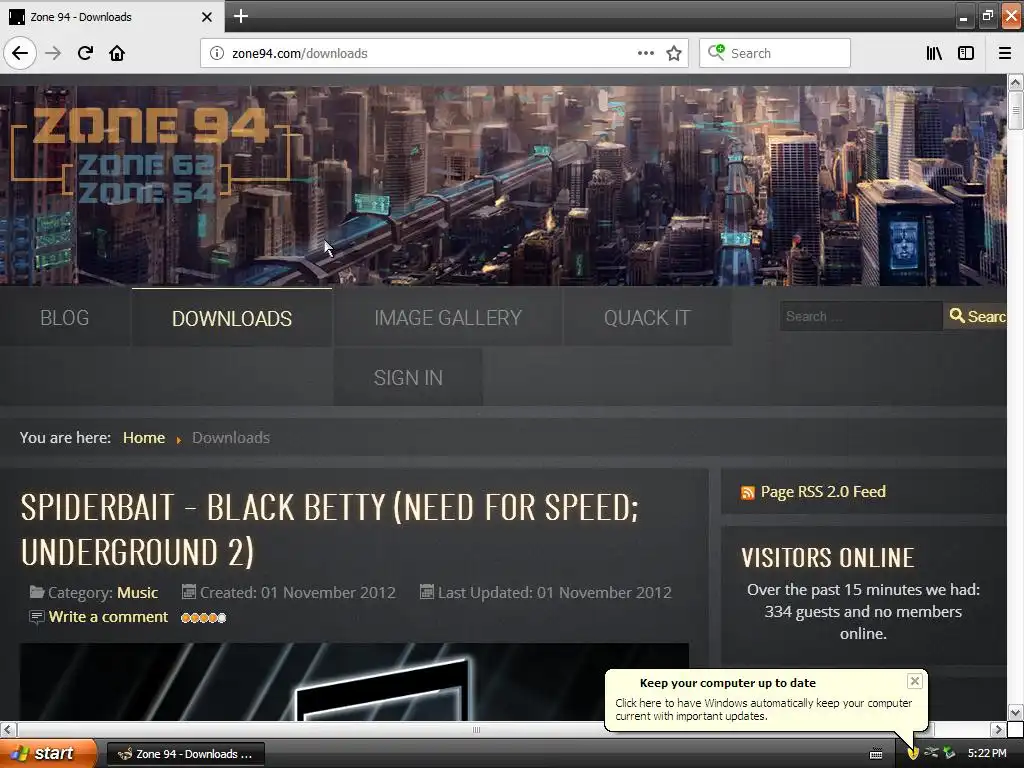Click the Created: 01 November 2012 text
This screenshot has width=1024, height=768.
coord(297,592)
